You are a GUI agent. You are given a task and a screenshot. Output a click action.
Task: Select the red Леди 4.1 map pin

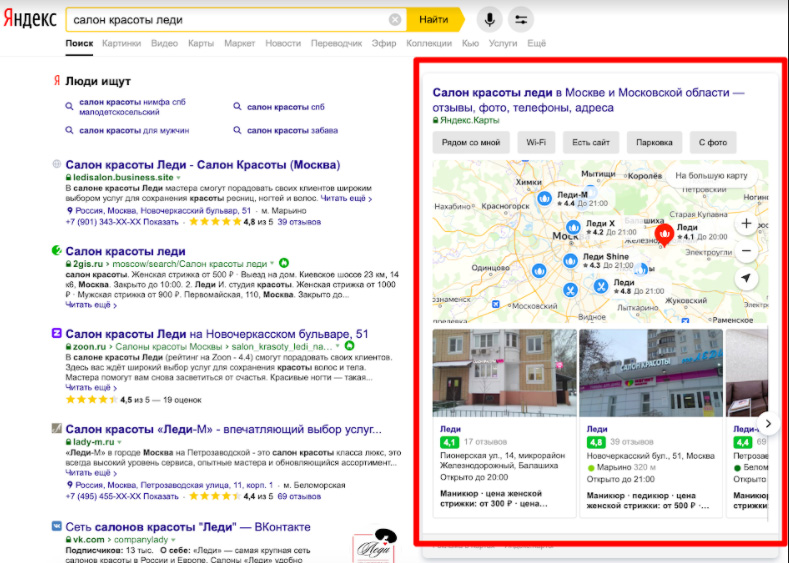point(664,235)
